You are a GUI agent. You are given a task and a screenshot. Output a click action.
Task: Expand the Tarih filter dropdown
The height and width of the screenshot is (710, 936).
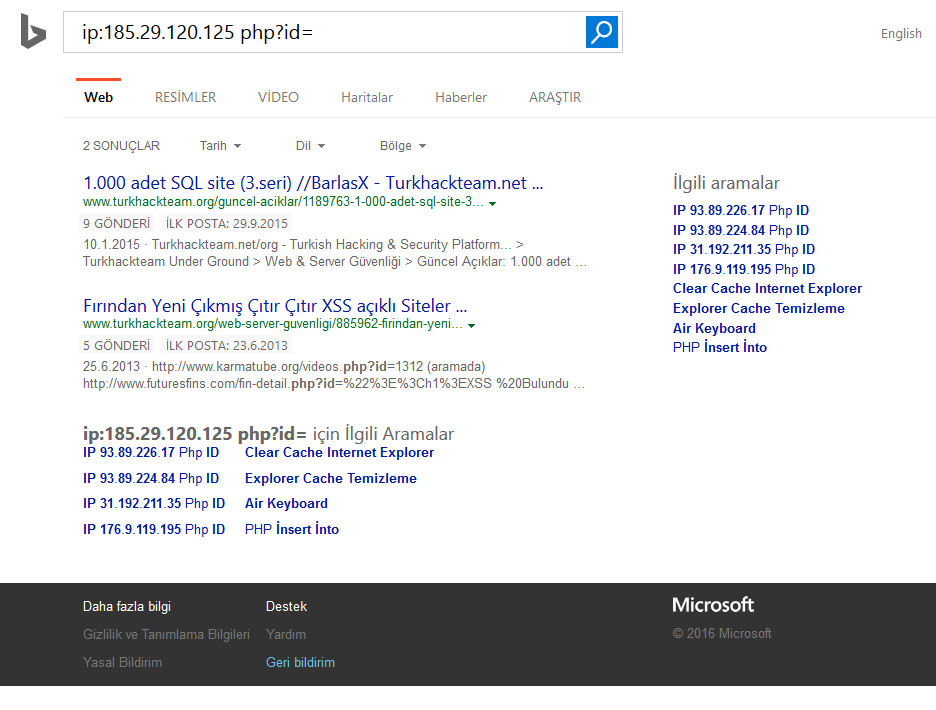(220, 146)
